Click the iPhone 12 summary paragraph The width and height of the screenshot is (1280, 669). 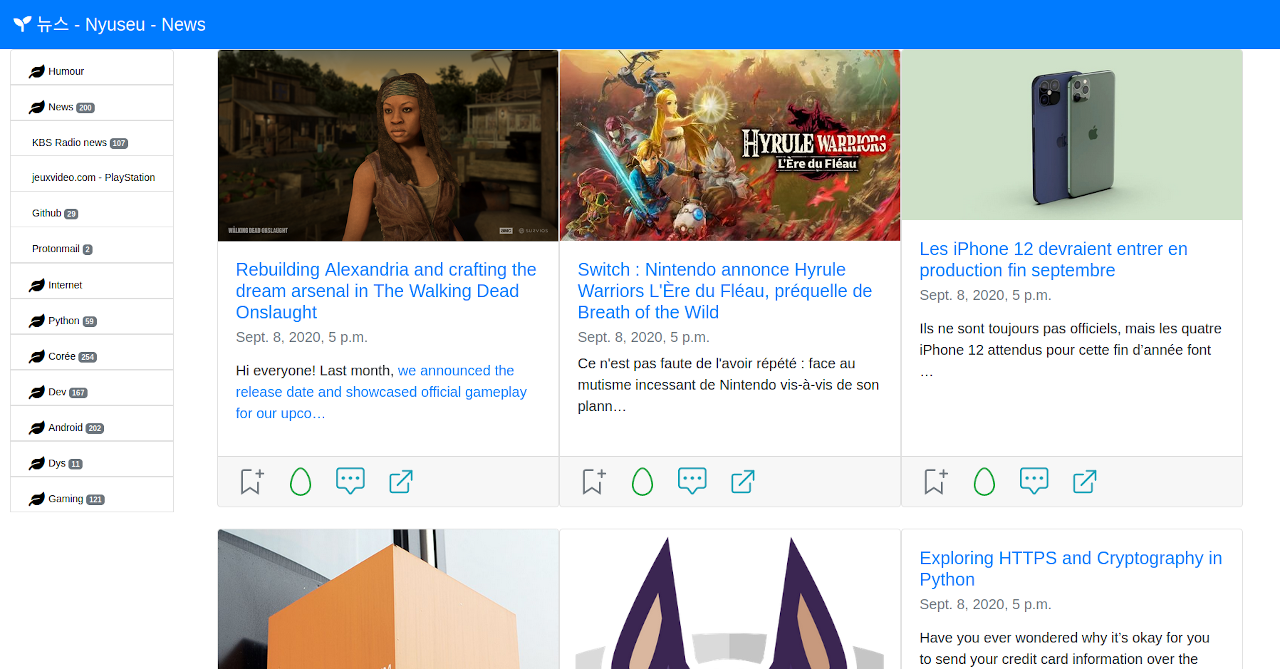click(1071, 350)
